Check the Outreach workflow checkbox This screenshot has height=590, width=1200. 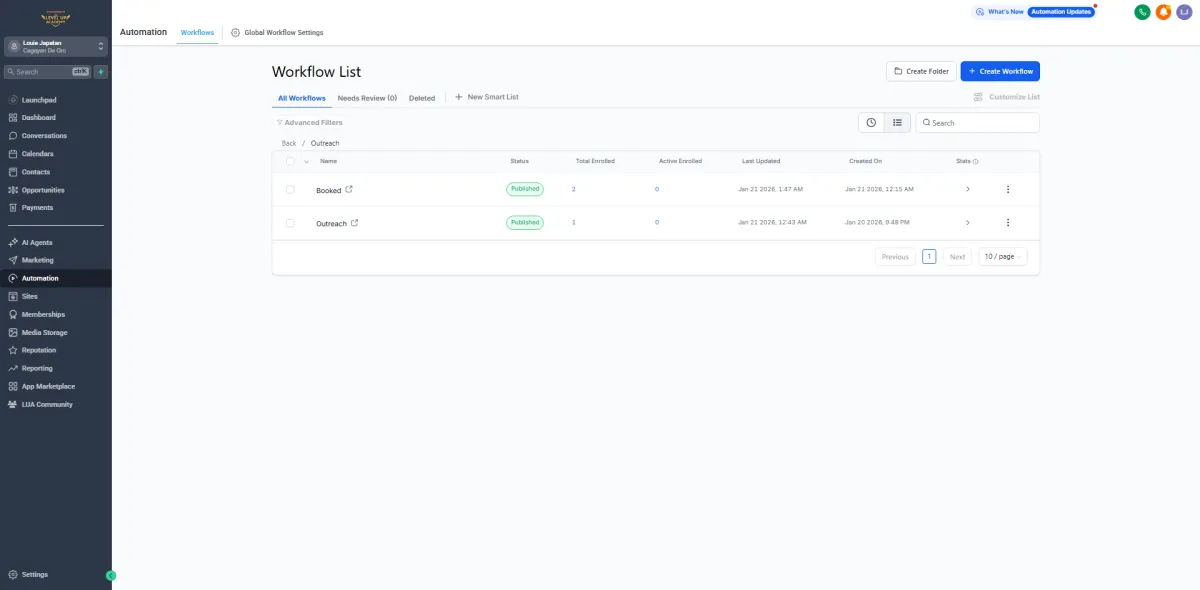point(290,223)
